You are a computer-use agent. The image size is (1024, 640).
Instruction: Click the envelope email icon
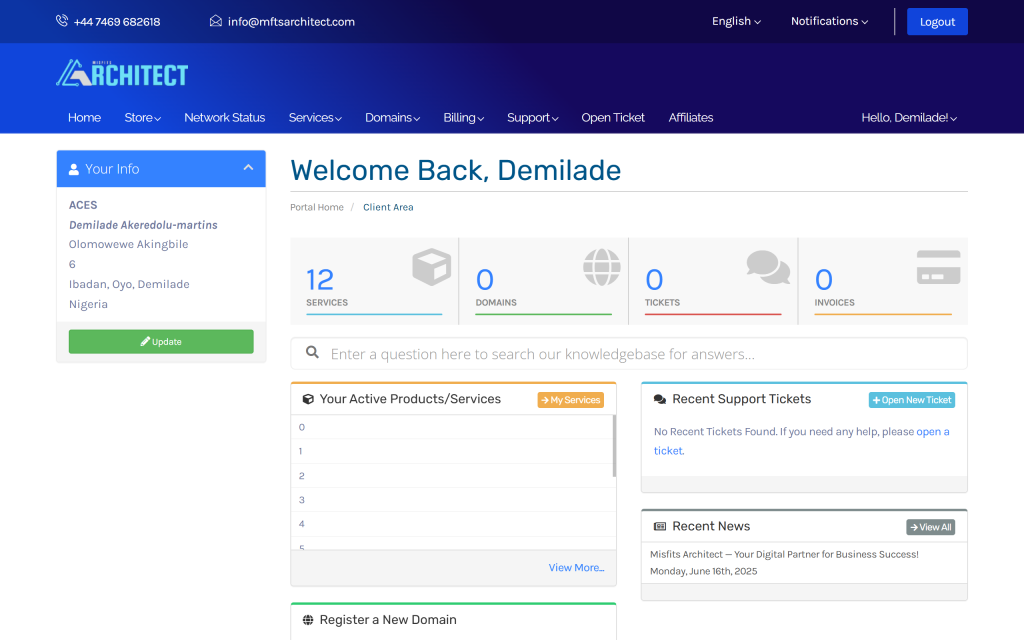pyautogui.click(x=216, y=21)
